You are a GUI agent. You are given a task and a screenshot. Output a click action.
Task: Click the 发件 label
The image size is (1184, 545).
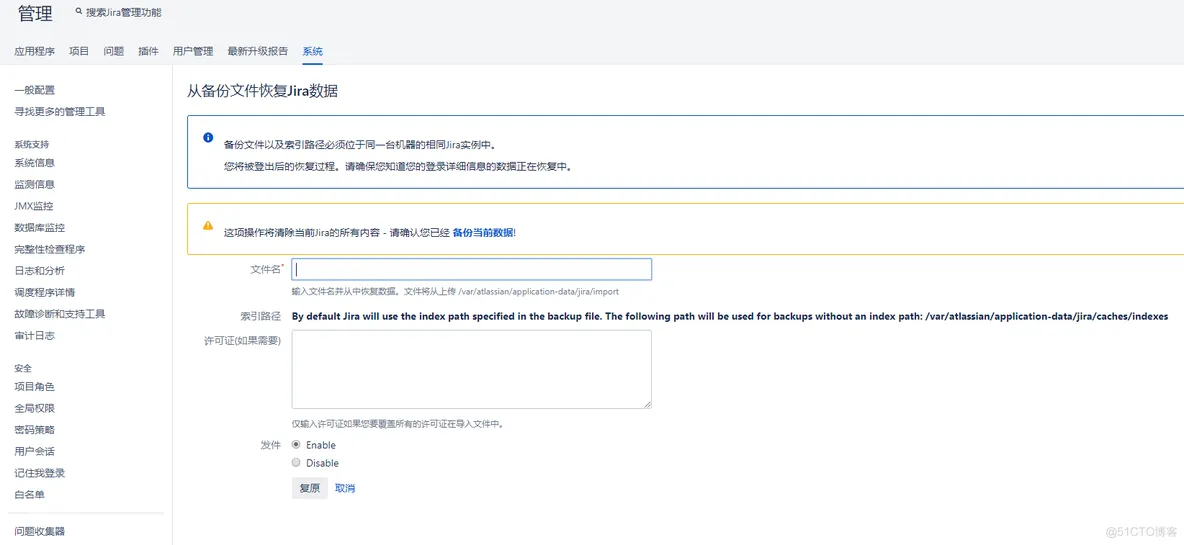271,445
